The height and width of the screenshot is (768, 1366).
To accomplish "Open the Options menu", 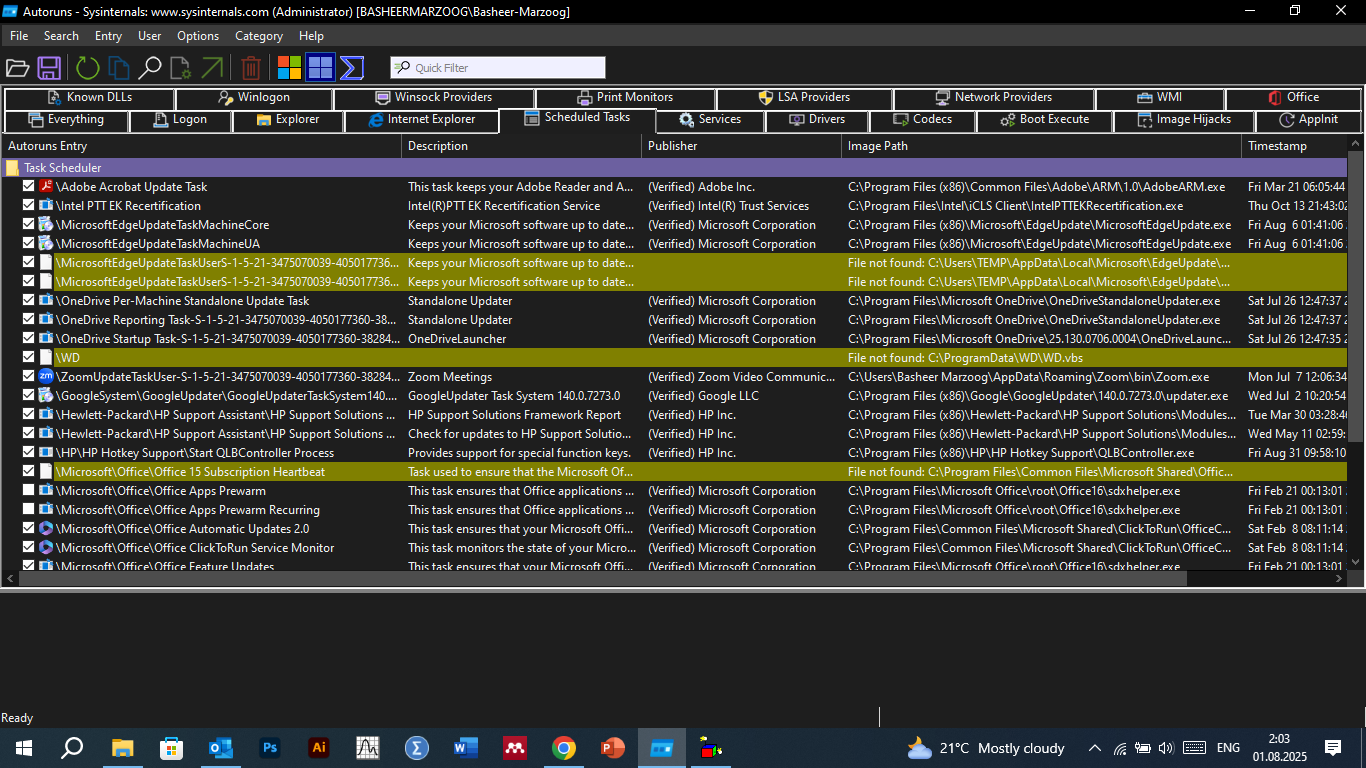I will tap(197, 35).
